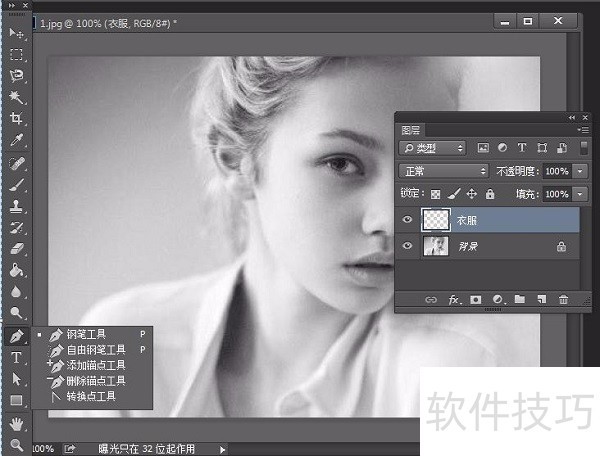Click the 填充 fill percentage field
This screenshot has height=456, width=600.
coord(557,194)
